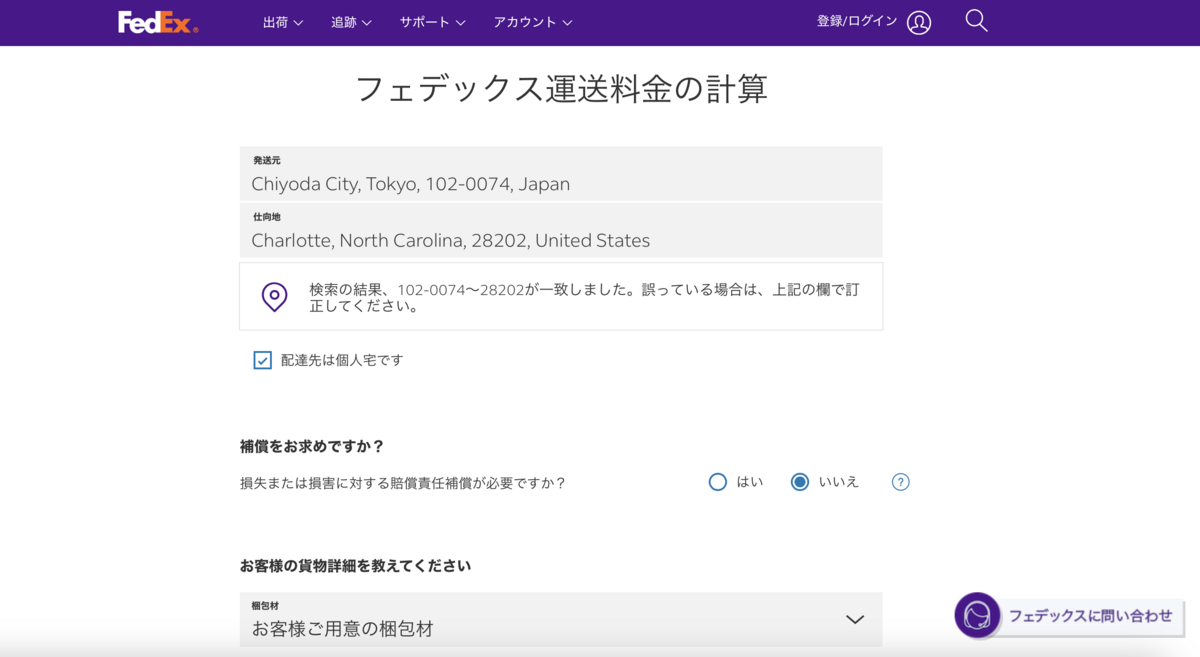The width and height of the screenshot is (1200, 657).
Task: Open the アカウント menu
Action: [x=533, y=22]
